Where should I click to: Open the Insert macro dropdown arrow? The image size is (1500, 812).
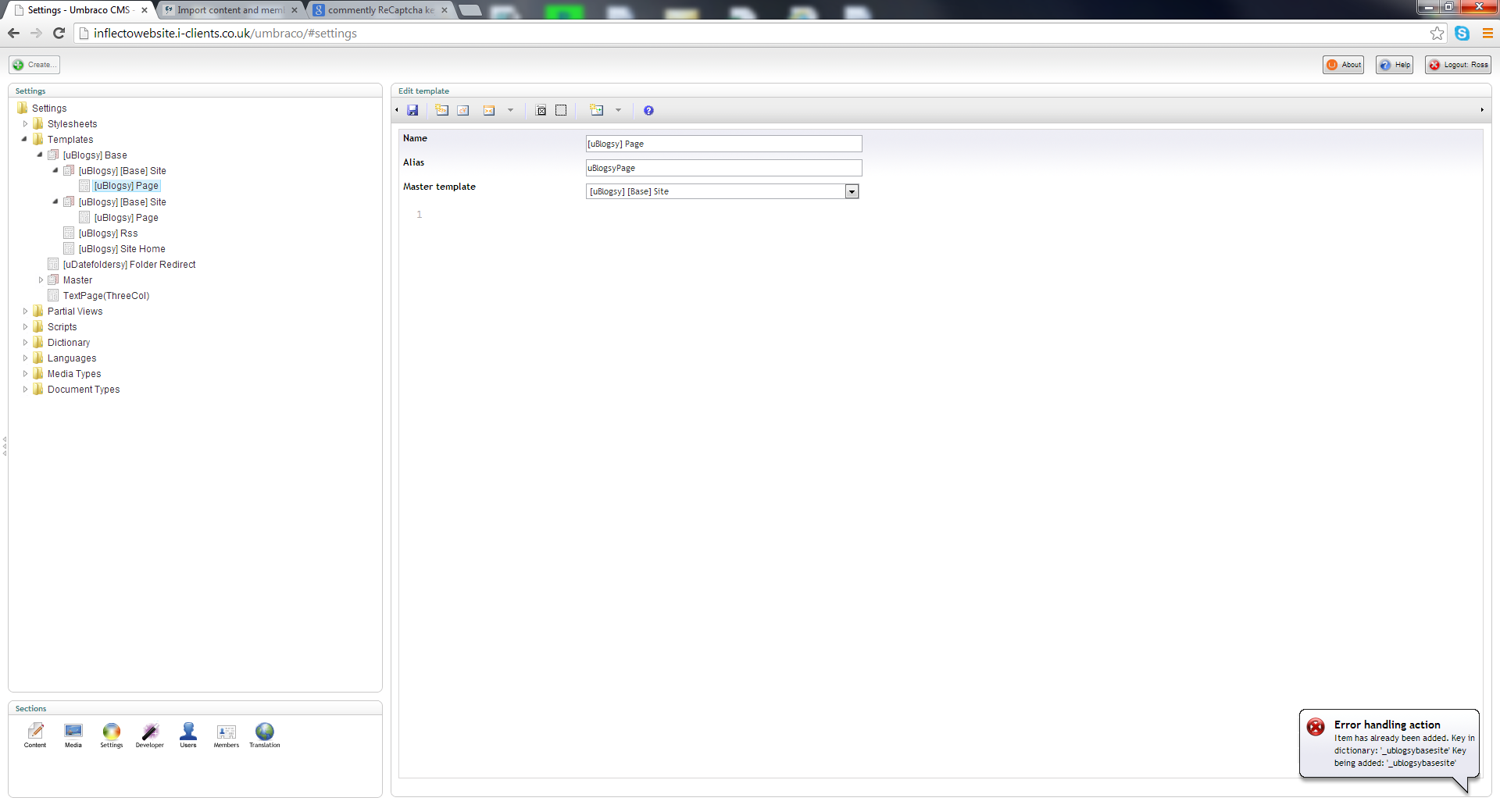(510, 110)
